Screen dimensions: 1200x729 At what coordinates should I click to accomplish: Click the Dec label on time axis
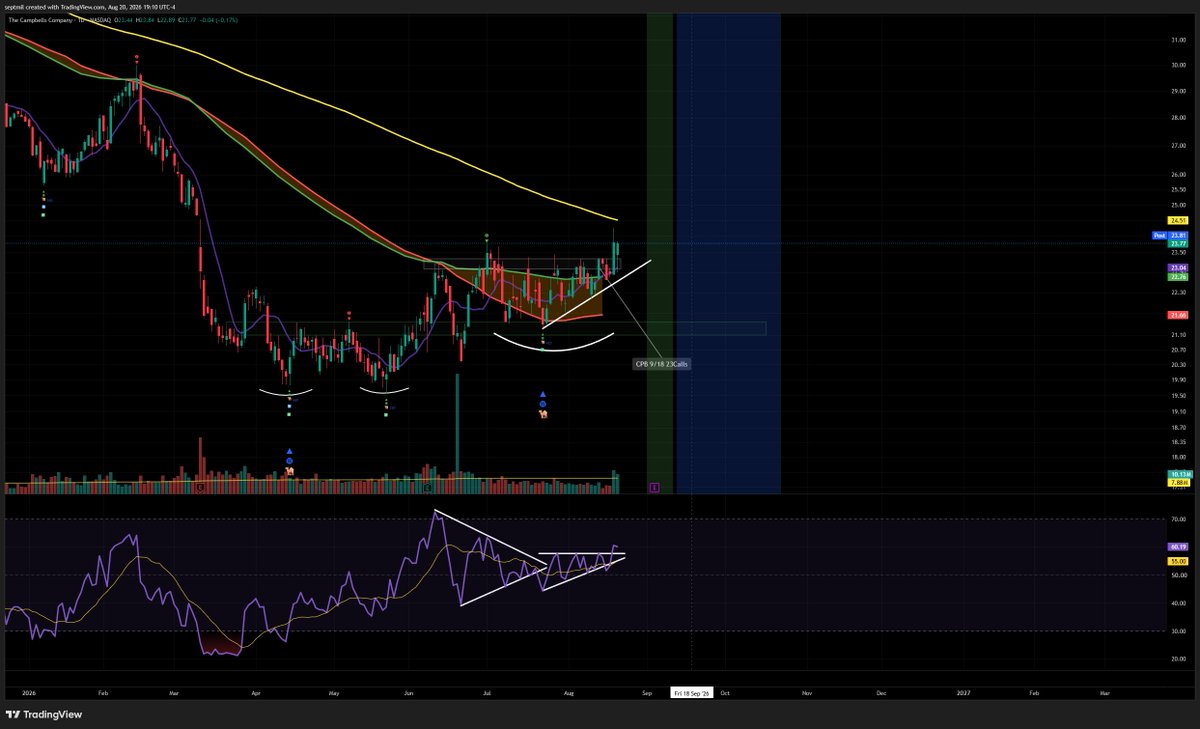click(x=881, y=692)
